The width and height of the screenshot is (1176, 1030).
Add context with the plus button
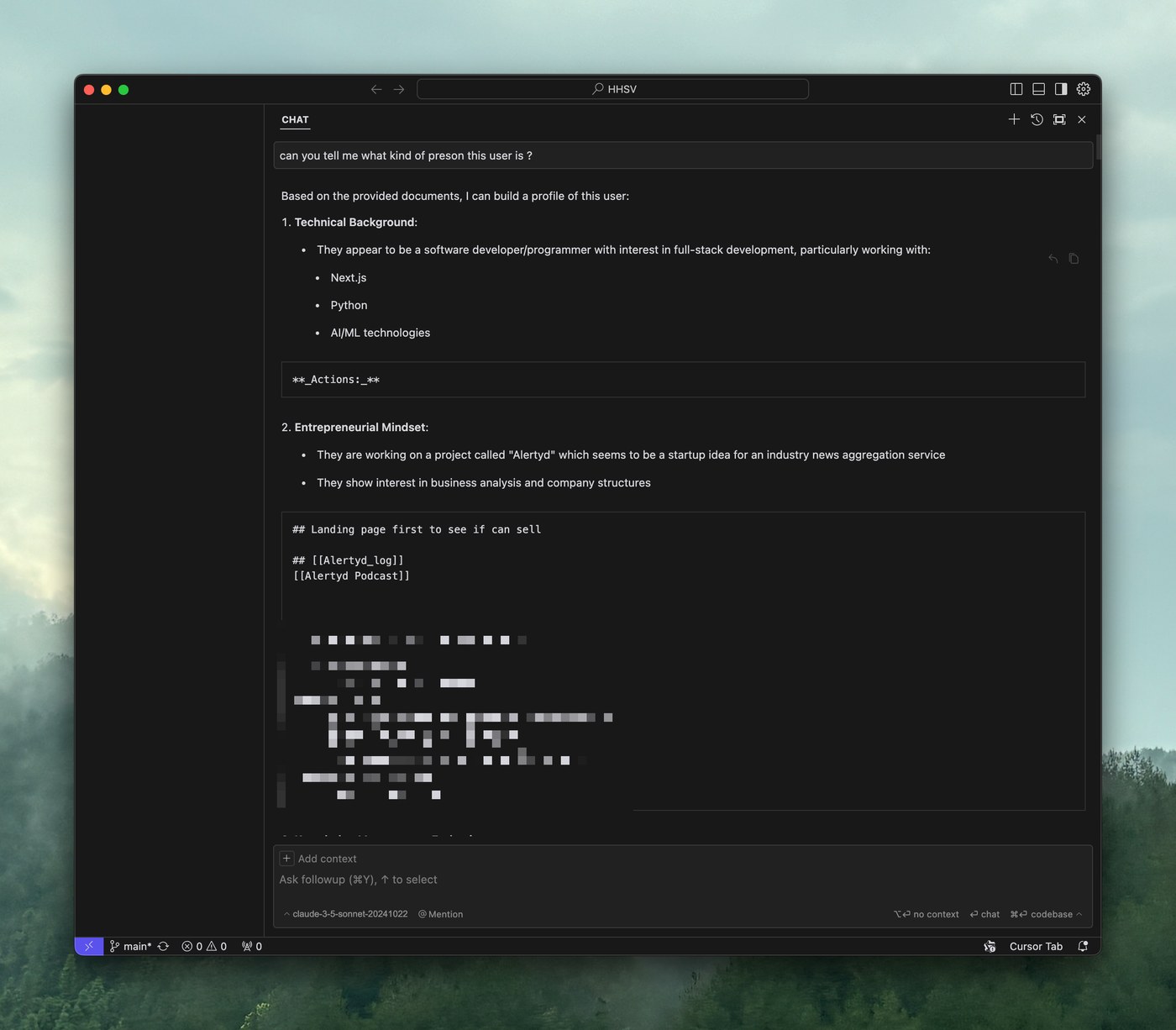(286, 859)
